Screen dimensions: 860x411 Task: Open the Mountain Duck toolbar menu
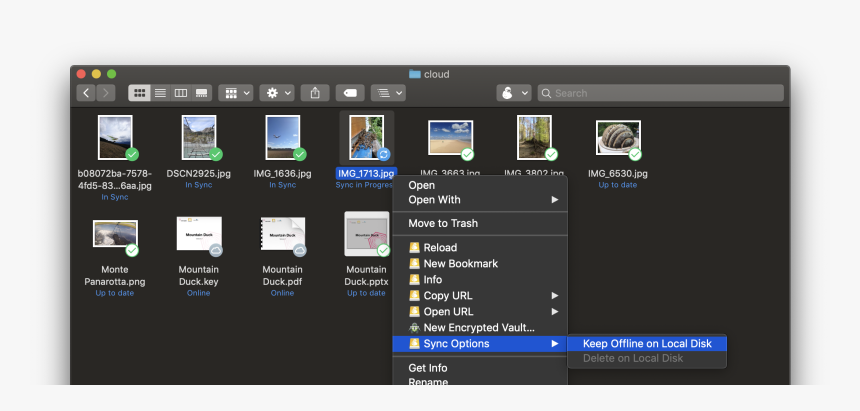(513, 93)
